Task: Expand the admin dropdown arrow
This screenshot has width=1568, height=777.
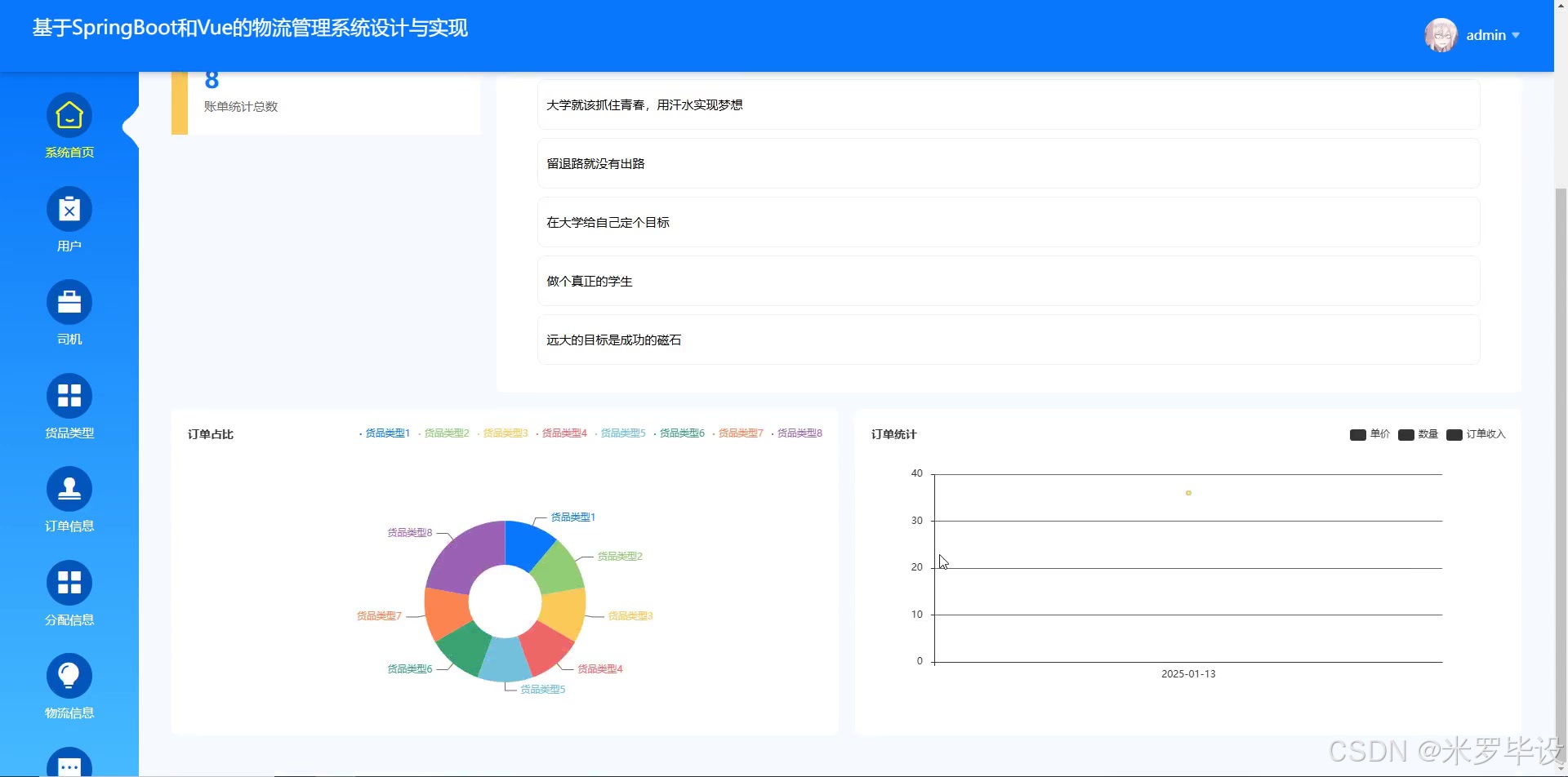Action: click(1516, 35)
